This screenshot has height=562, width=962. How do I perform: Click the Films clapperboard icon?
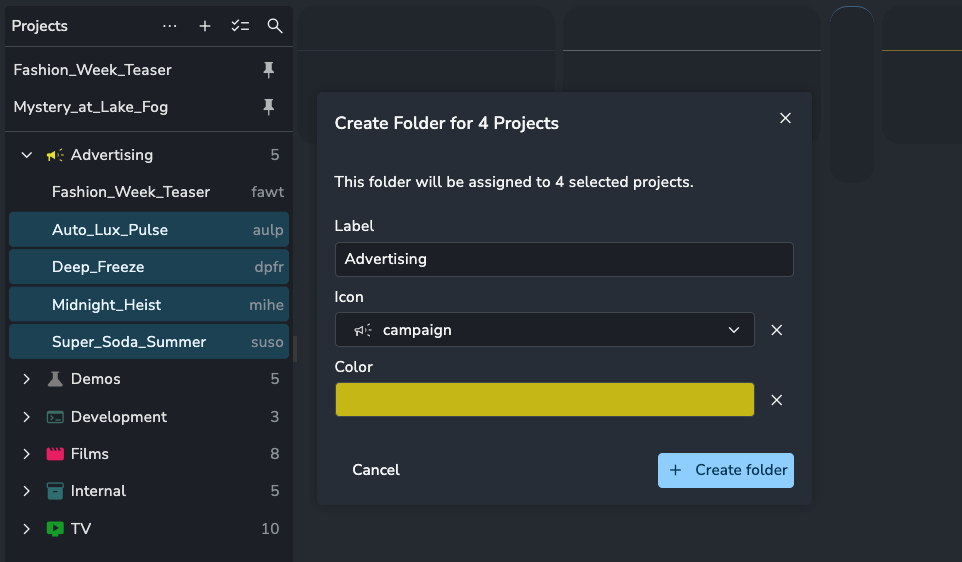[55, 454]
